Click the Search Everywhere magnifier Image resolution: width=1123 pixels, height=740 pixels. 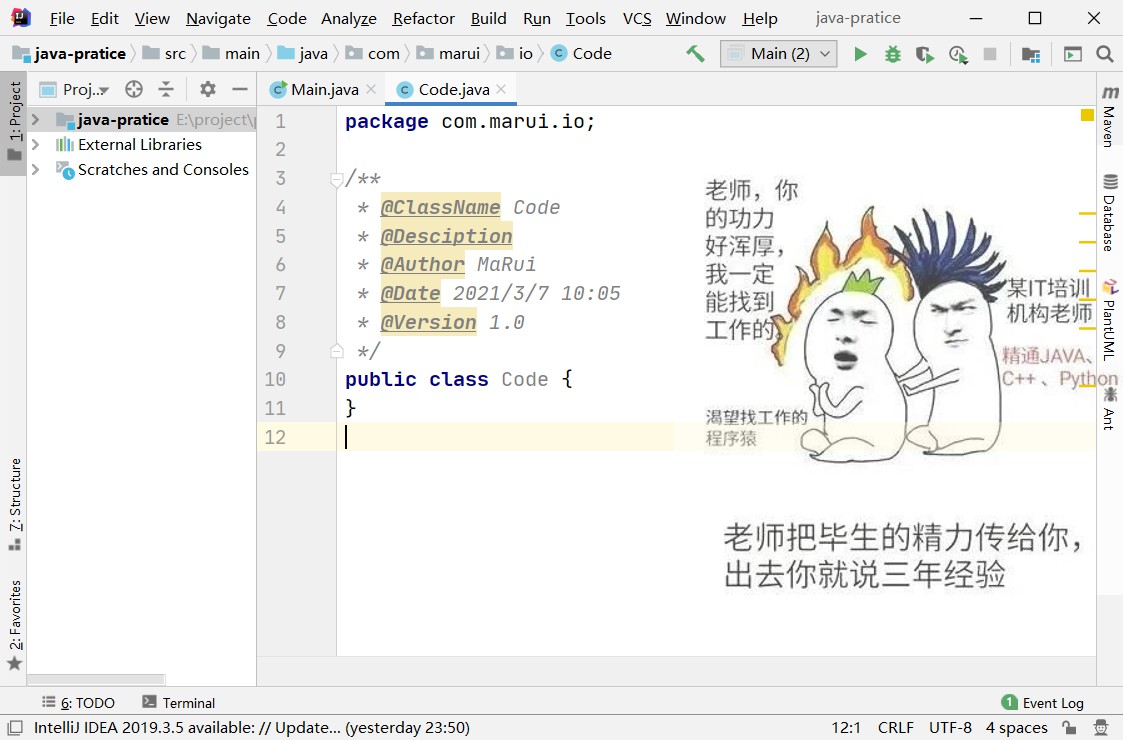[x=1104, y=54]
